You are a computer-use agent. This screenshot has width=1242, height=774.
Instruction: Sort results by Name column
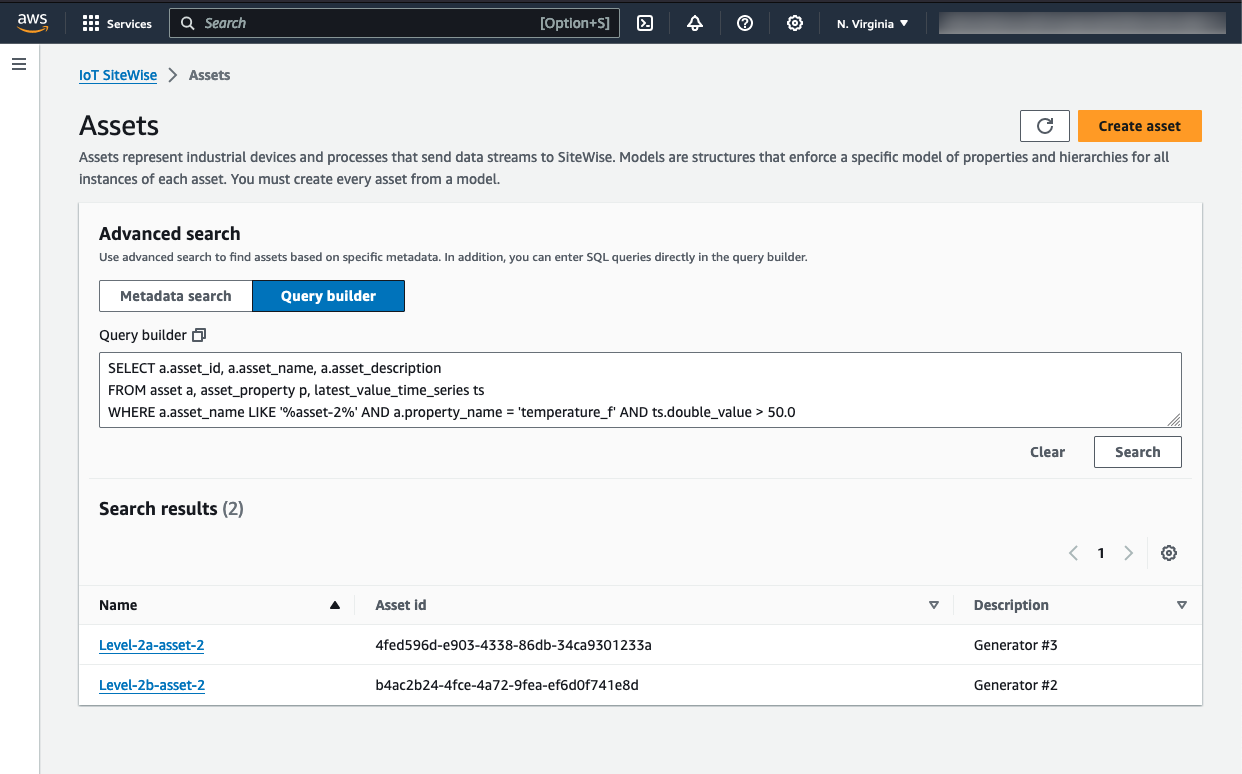[x=334, y=605]
